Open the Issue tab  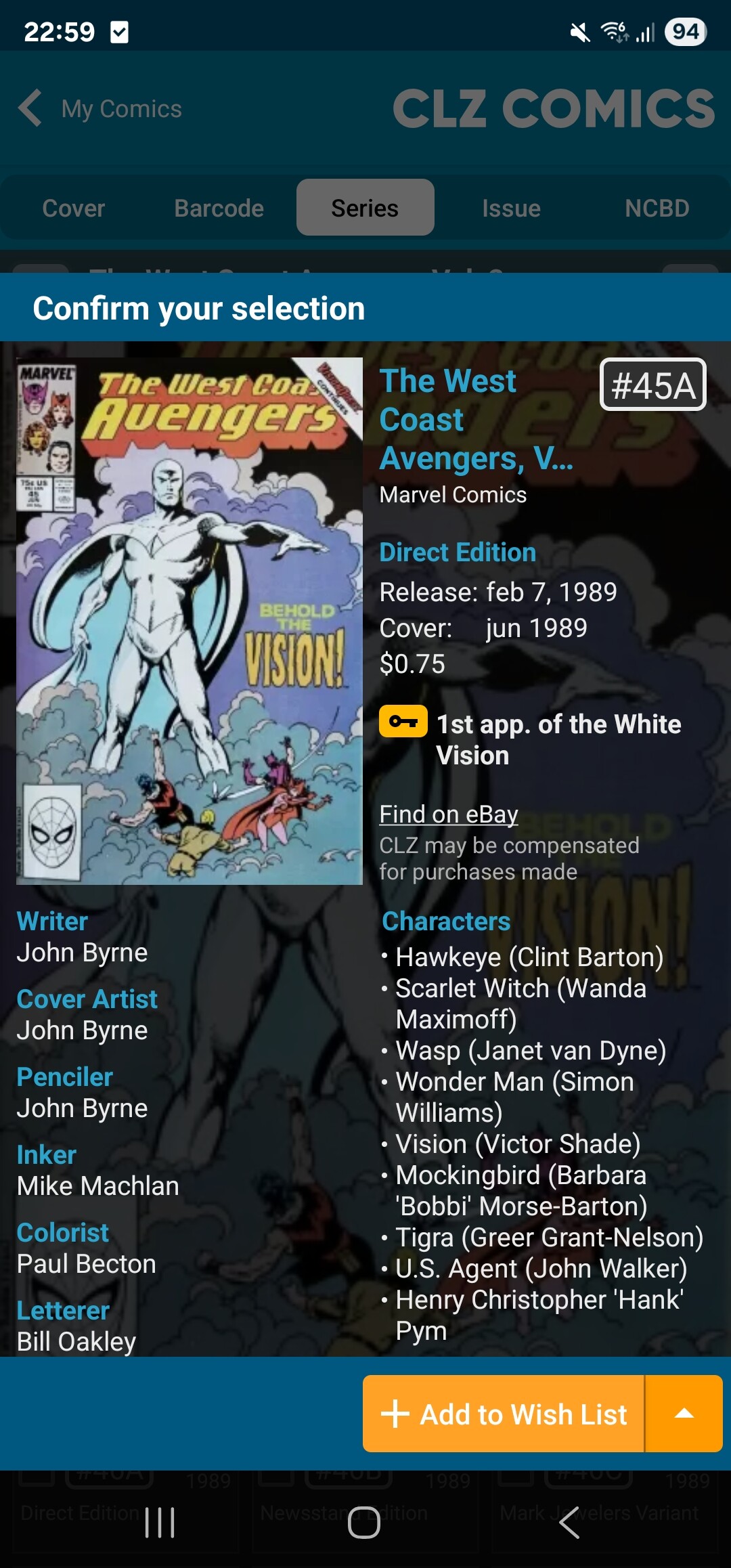click(512, 208)
